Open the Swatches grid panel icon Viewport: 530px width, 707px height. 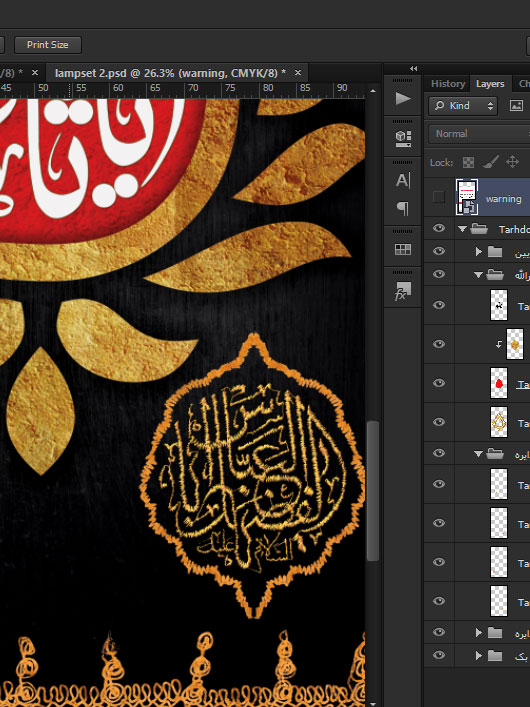[x=403, y=249]
